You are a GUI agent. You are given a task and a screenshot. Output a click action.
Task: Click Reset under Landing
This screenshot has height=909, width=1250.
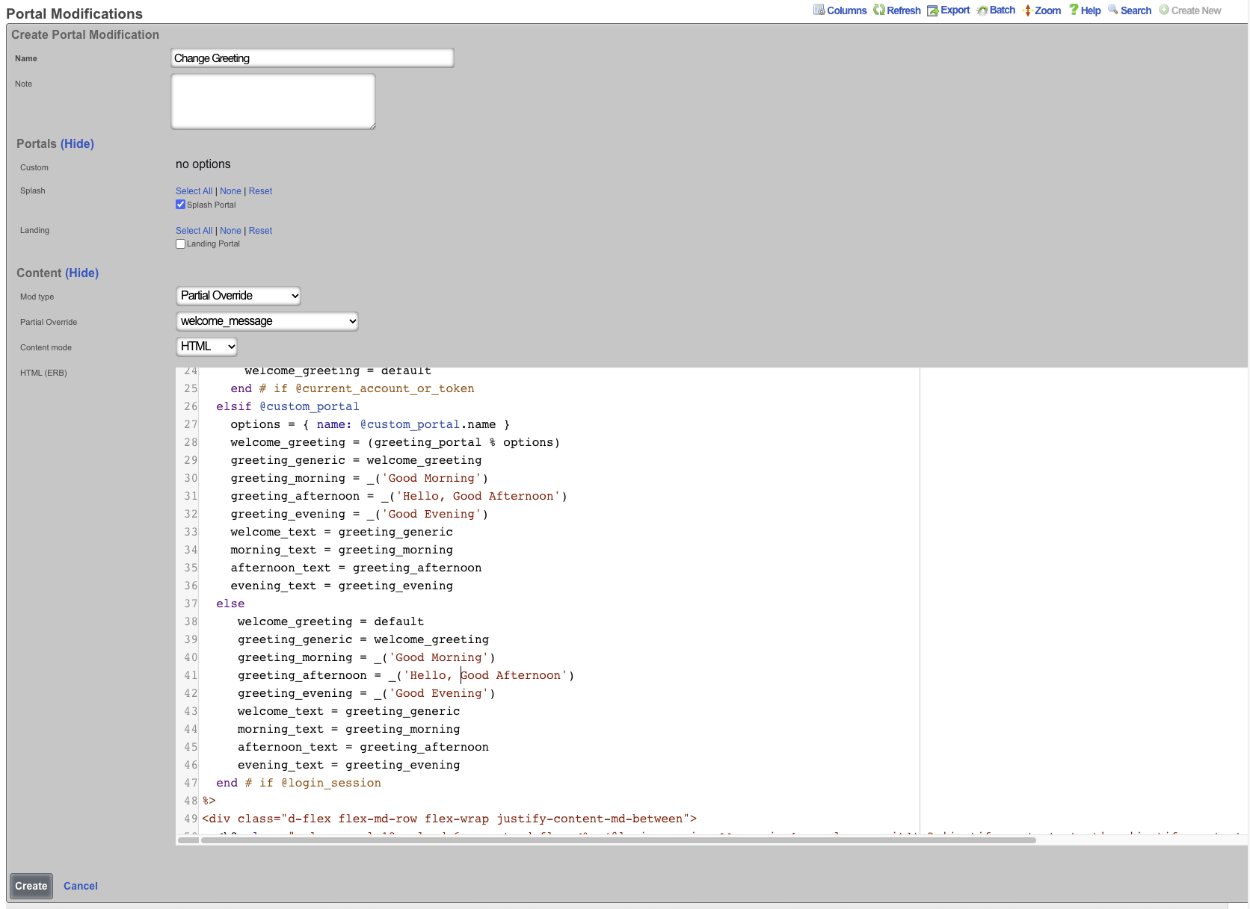(260, 231)
